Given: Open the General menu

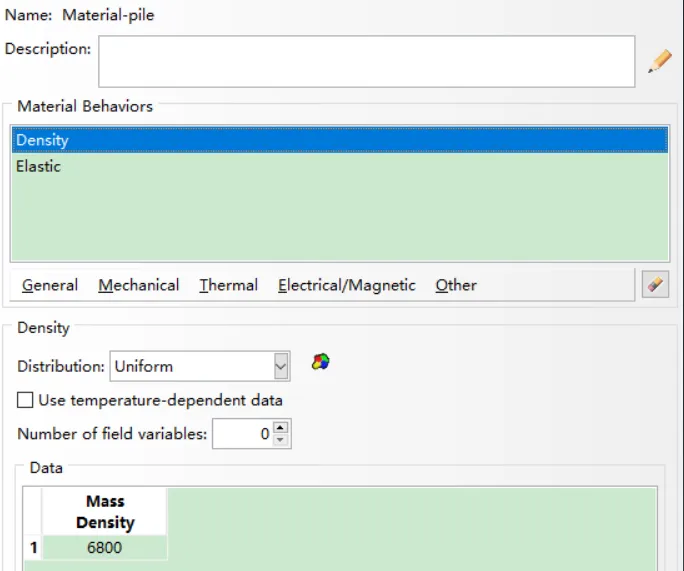Looking at the screenshot, I should [x=50, y=285].
